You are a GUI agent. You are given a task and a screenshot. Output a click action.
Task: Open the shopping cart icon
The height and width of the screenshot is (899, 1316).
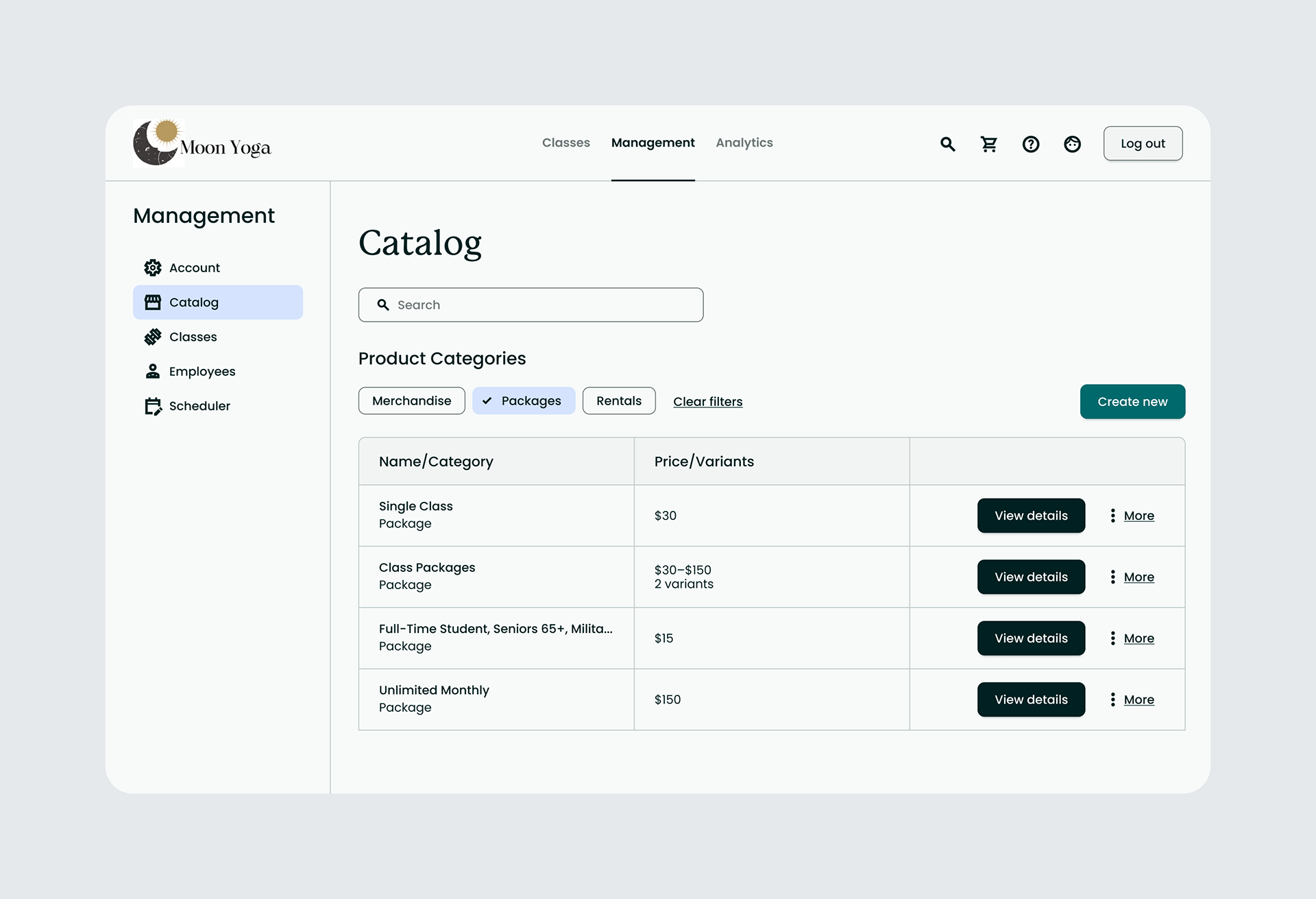coord(988,144)
